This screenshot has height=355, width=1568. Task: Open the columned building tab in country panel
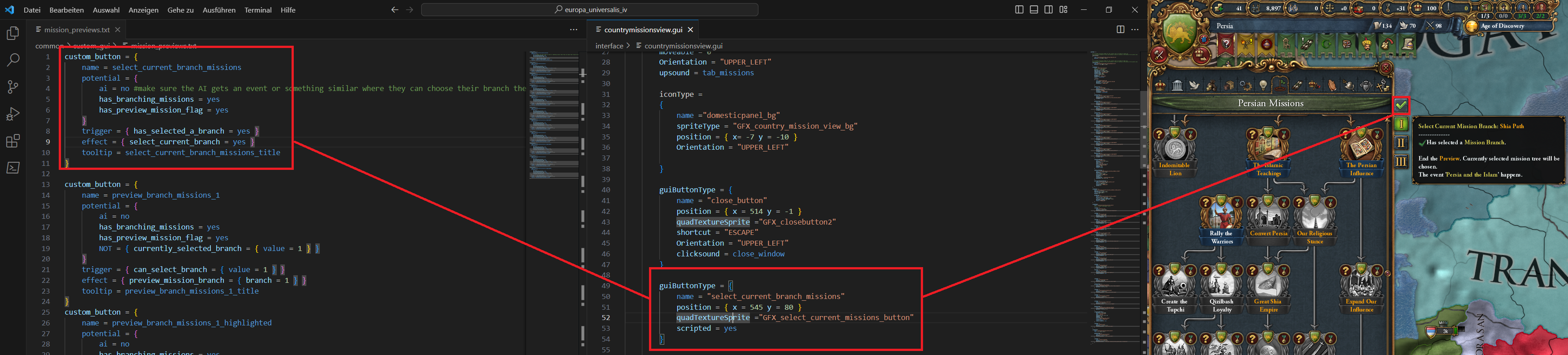1176,85
